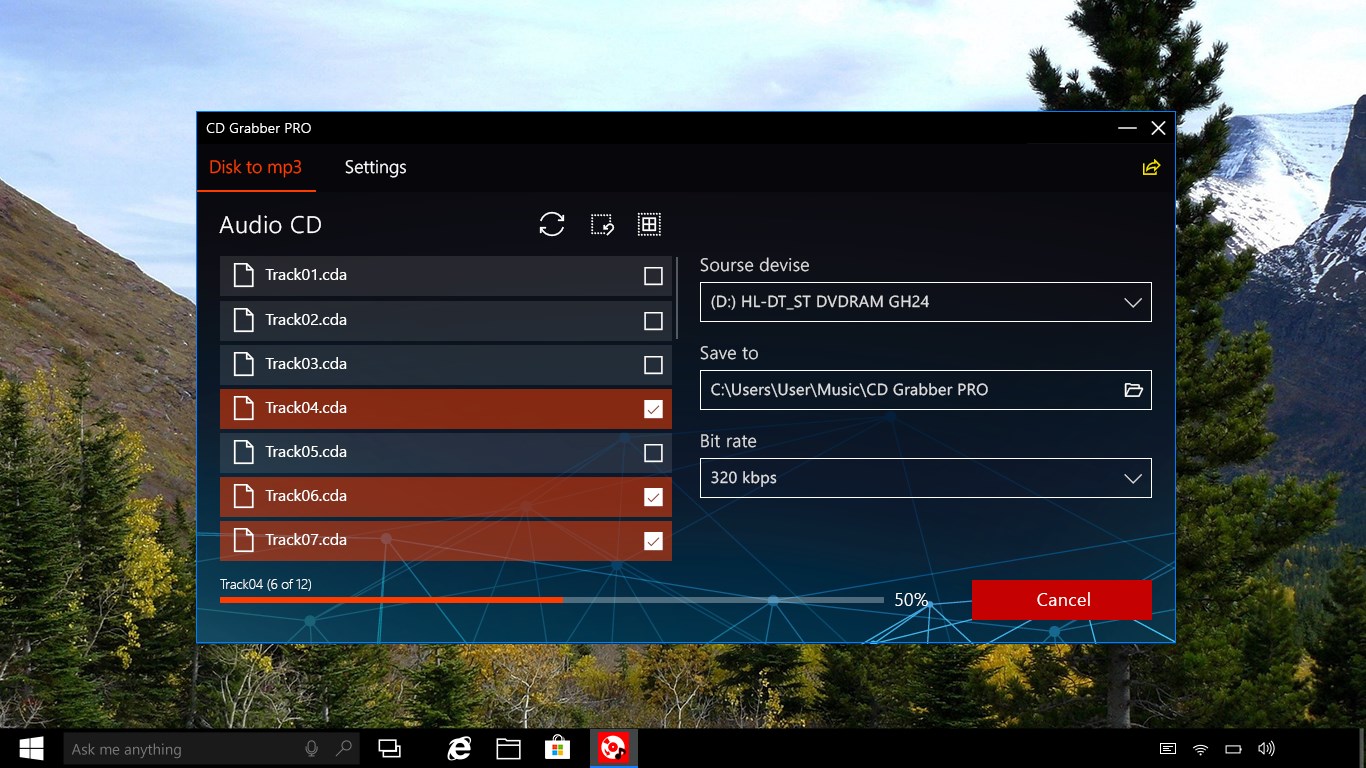The image size is (1366, 768).
Task: Click the track list scrollbar
Action: pyautogui.click(x=677, y=298)
